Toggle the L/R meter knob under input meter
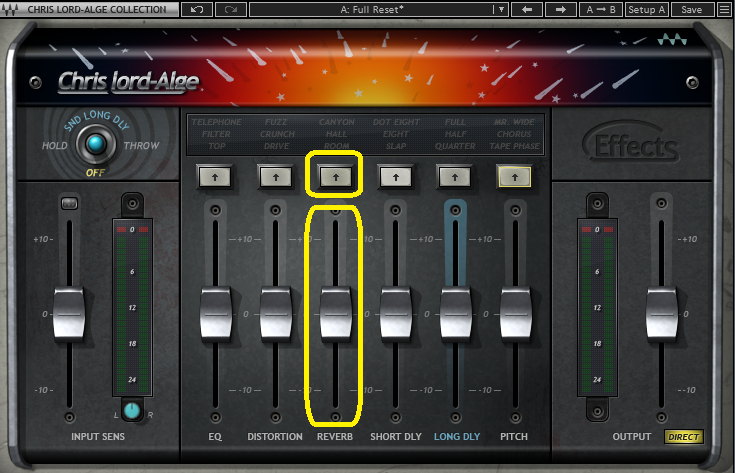 [x=130, y=411]
